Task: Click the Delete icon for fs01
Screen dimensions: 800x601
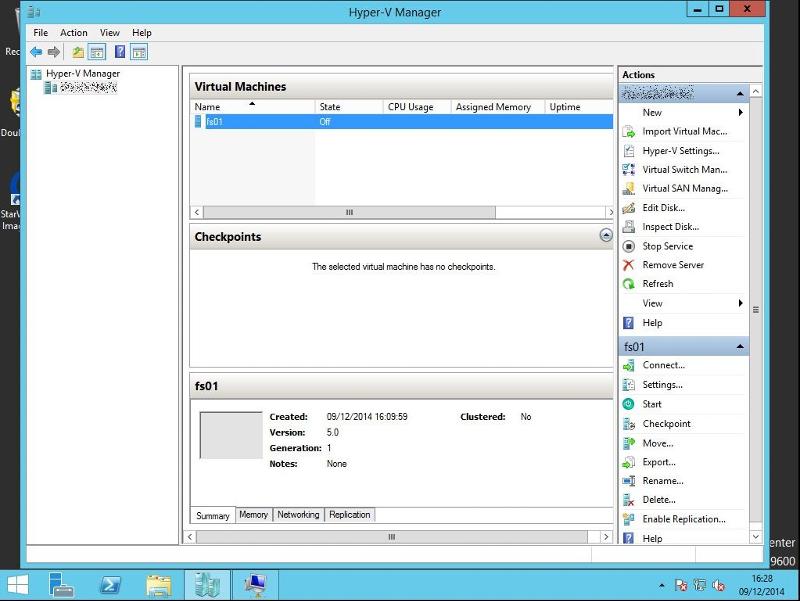Action: coord(629,500)
